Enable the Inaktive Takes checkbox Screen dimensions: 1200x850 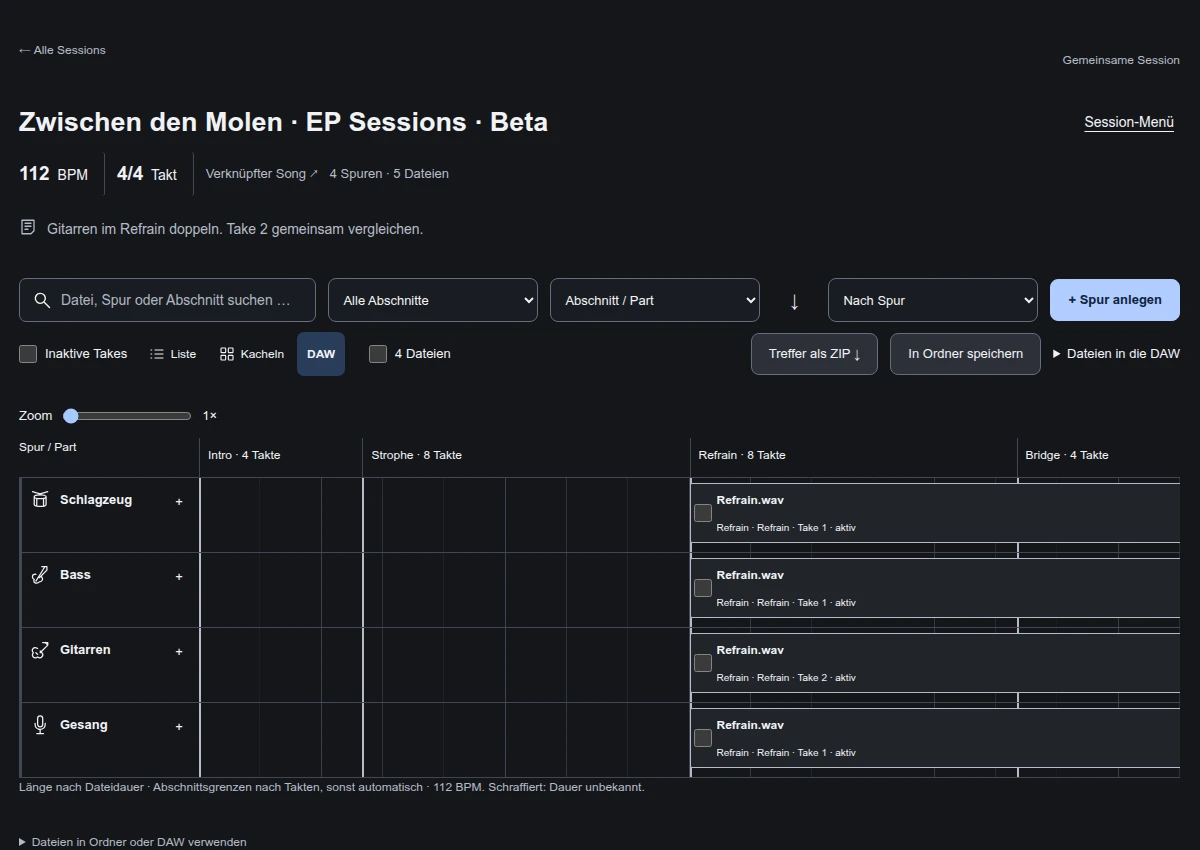(28, 354)
